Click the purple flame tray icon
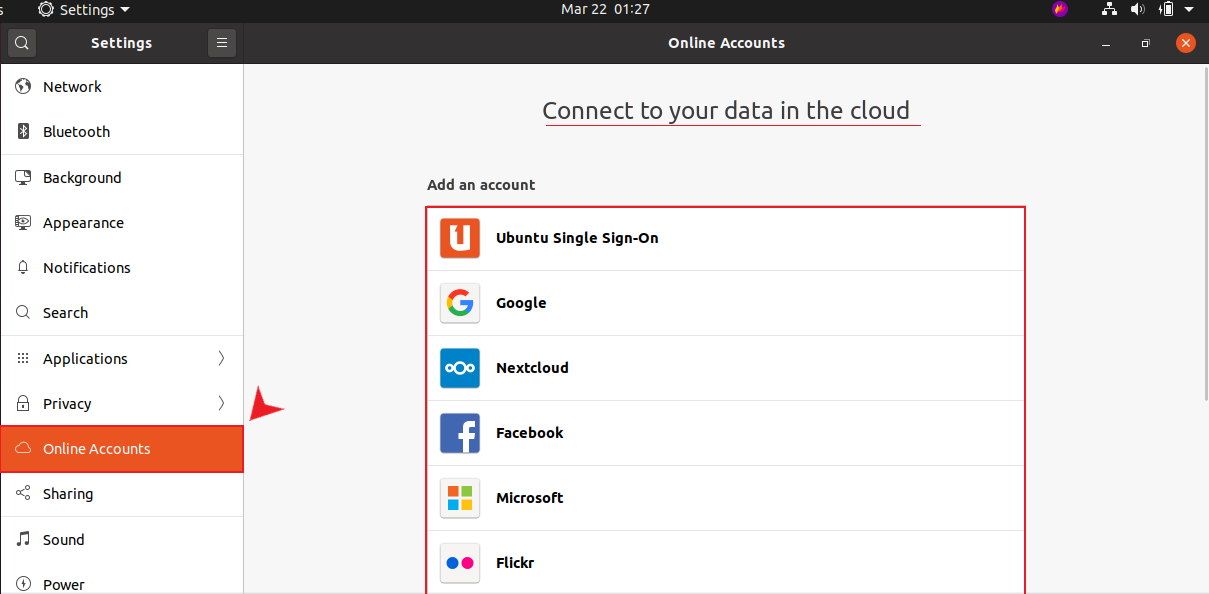 [1060, 9]
